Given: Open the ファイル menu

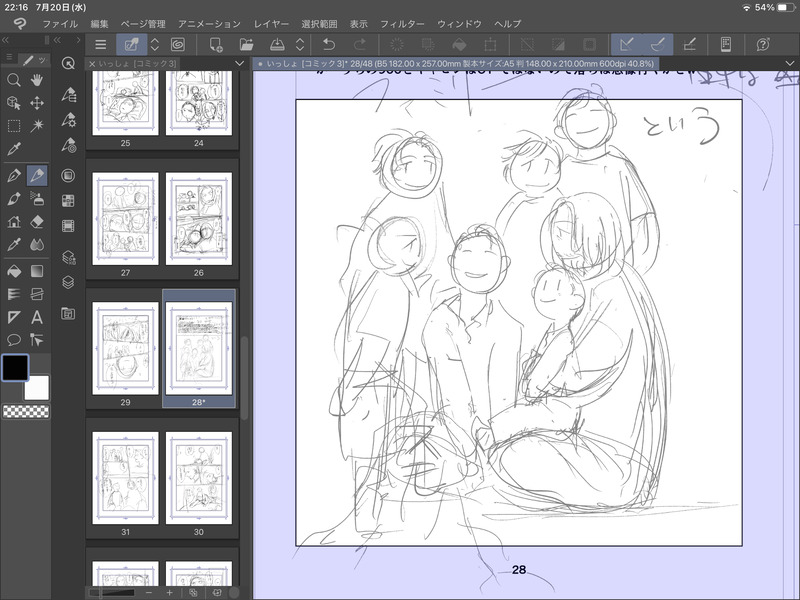Looking at the screenshot, I should click(x=60, y=23).
